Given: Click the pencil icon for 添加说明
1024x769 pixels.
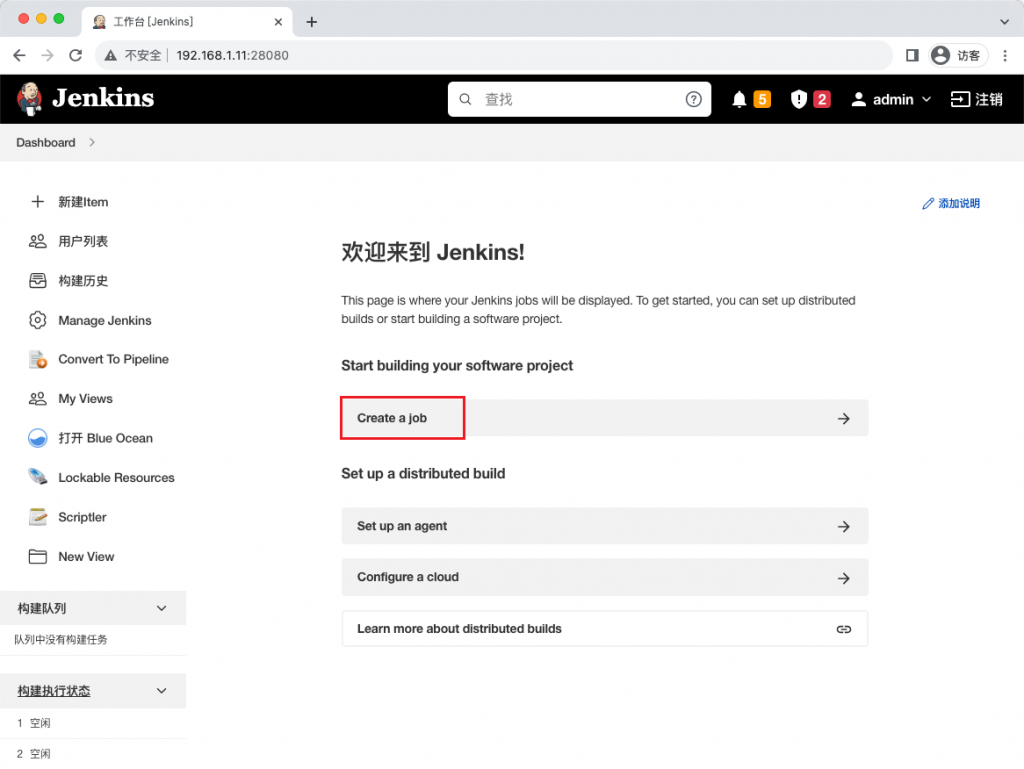Looking at the screenshot, I should coord(928,204).
